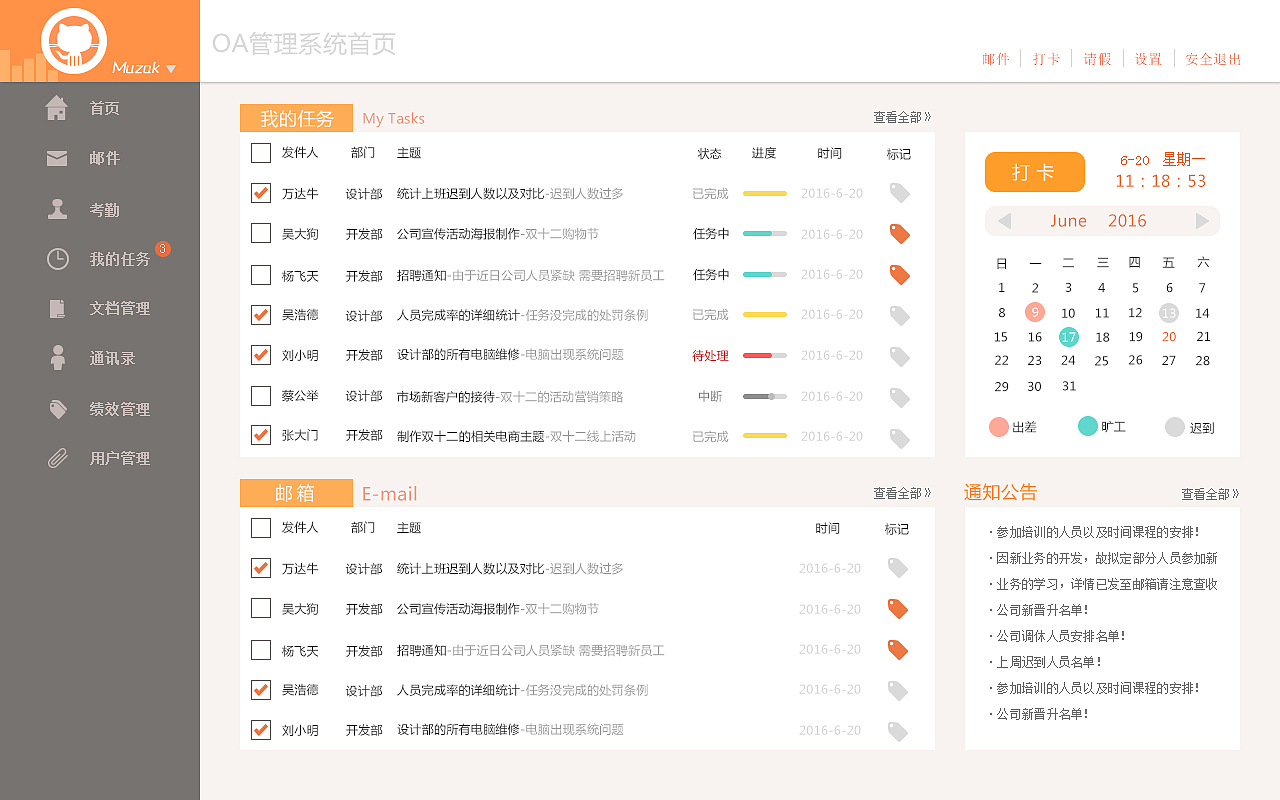Image resolution: width=1280 pixels, height=800 pixels.
Task: Check 蔡公举 task checkbox
Action: [x=261, y=396]
